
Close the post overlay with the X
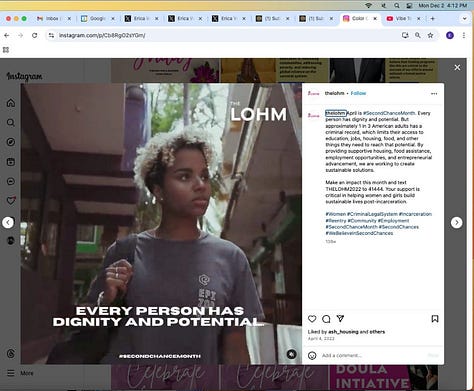click(457, 68)
